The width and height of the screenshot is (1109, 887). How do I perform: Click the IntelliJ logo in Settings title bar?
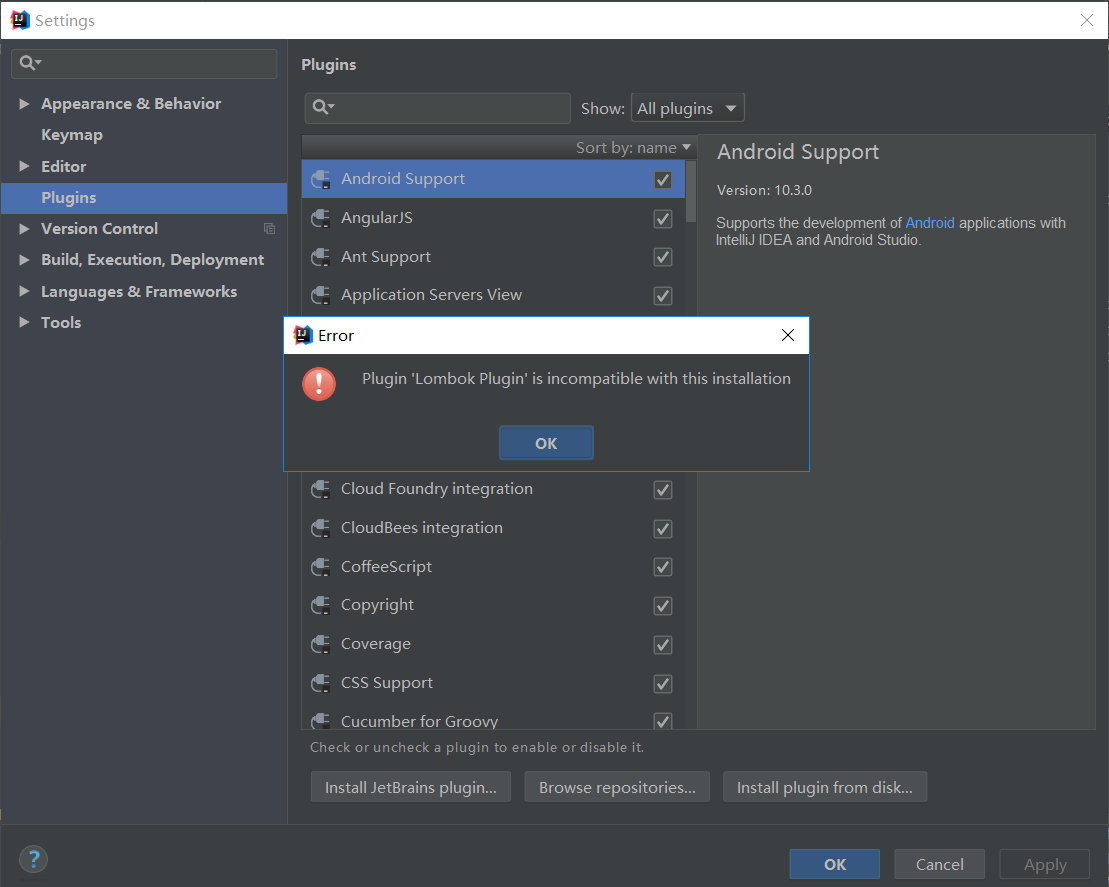coord(20,21)
